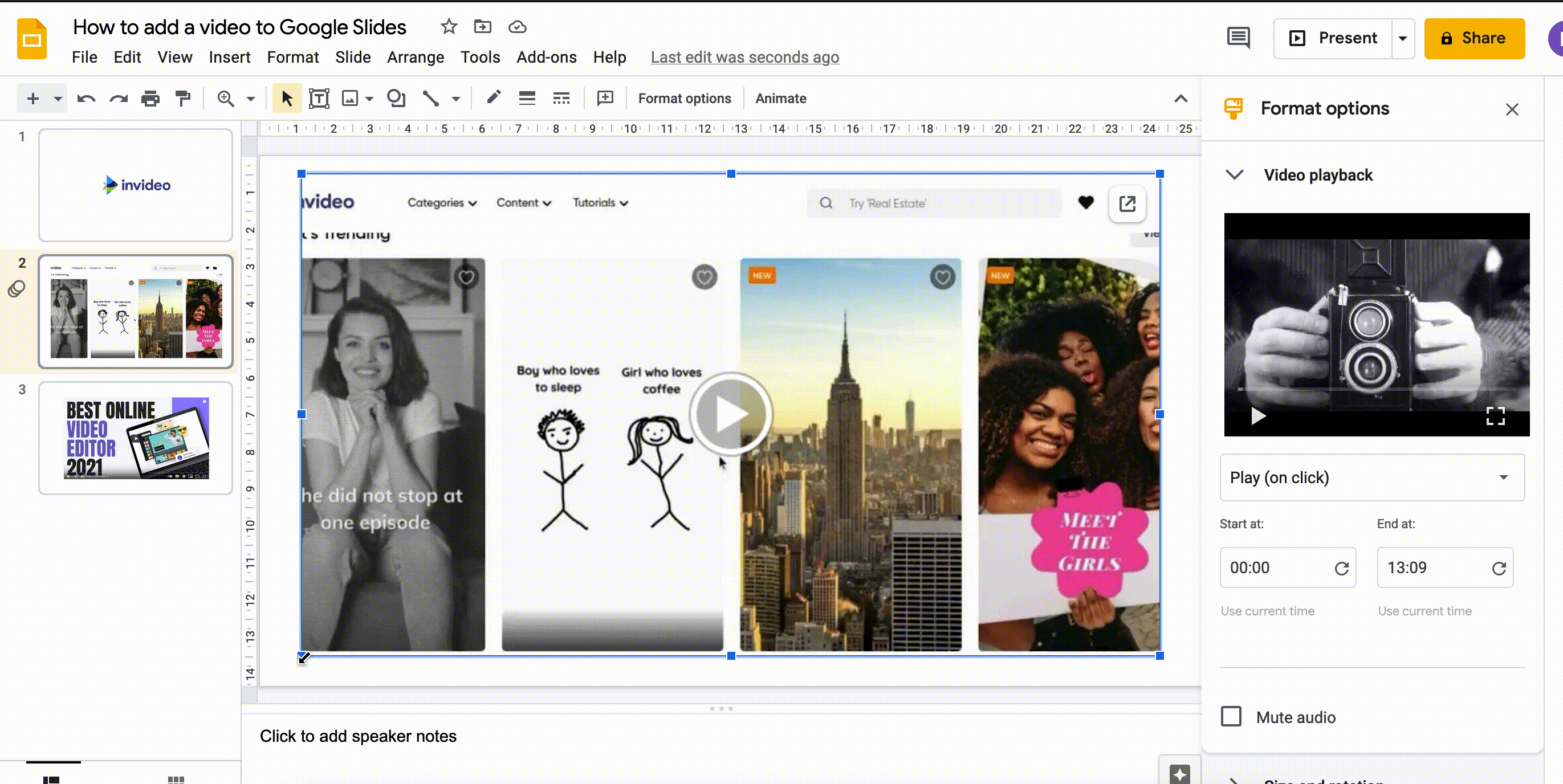Collapse the Video playback section
This screenshot has width=1563, height=784.
pos(1234,174)
